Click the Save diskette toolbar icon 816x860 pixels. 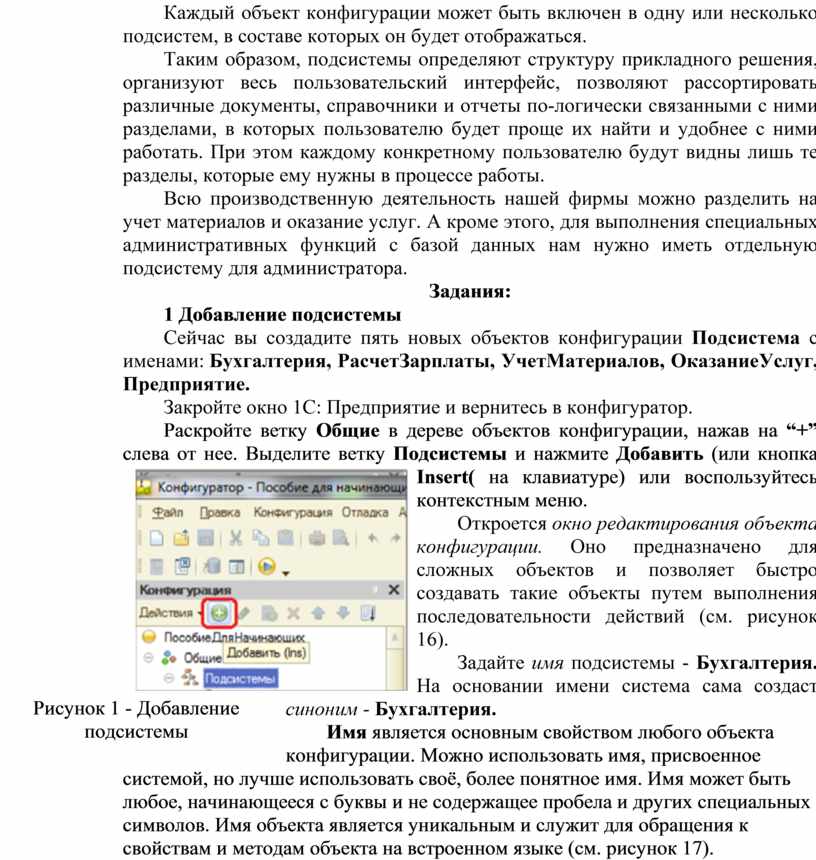coord(206,538)
